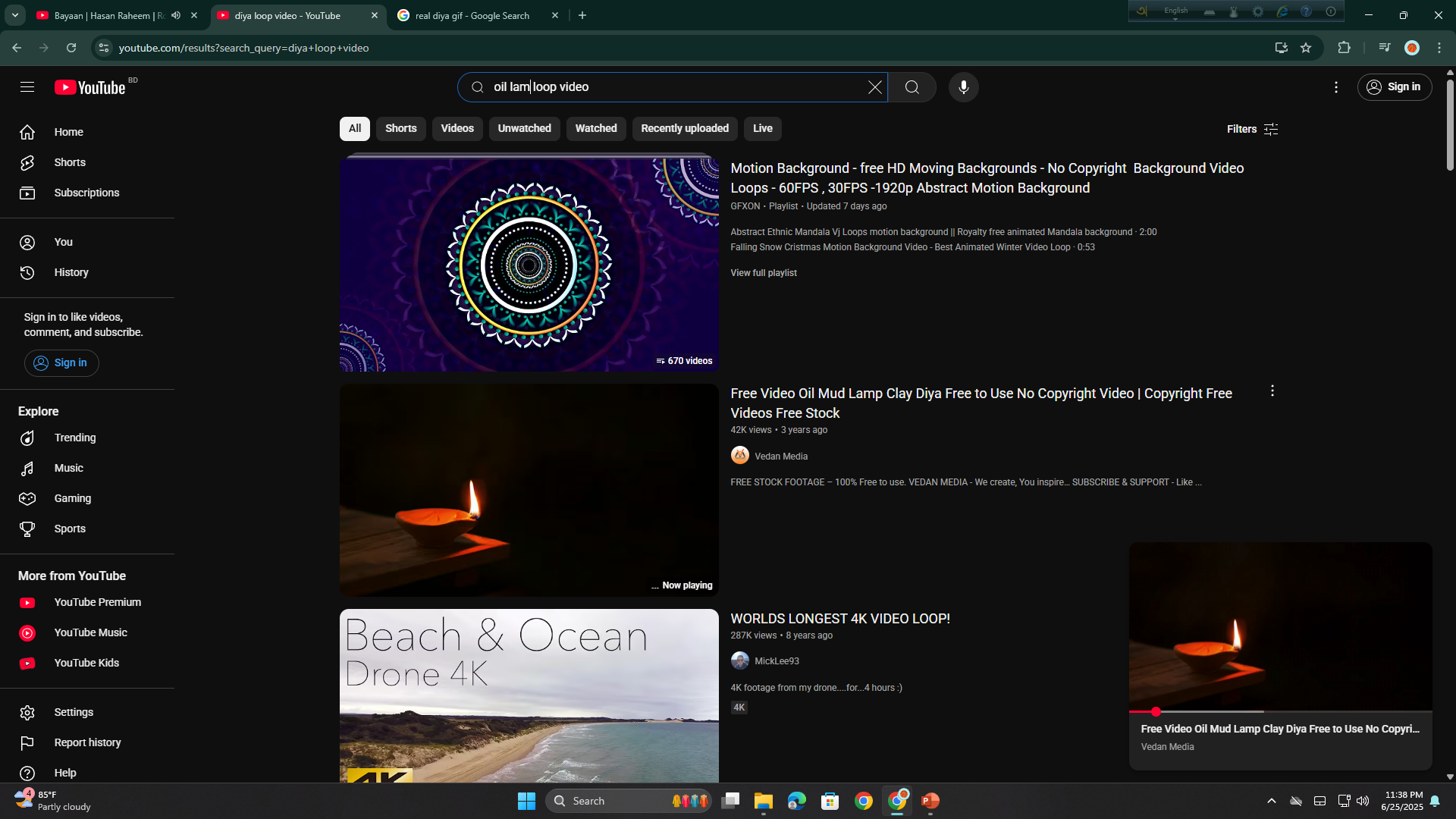Open YouTube settings three-dot menu
Image resolution: width=1456 pixels, height=819 pixels.
point(1336,87)
